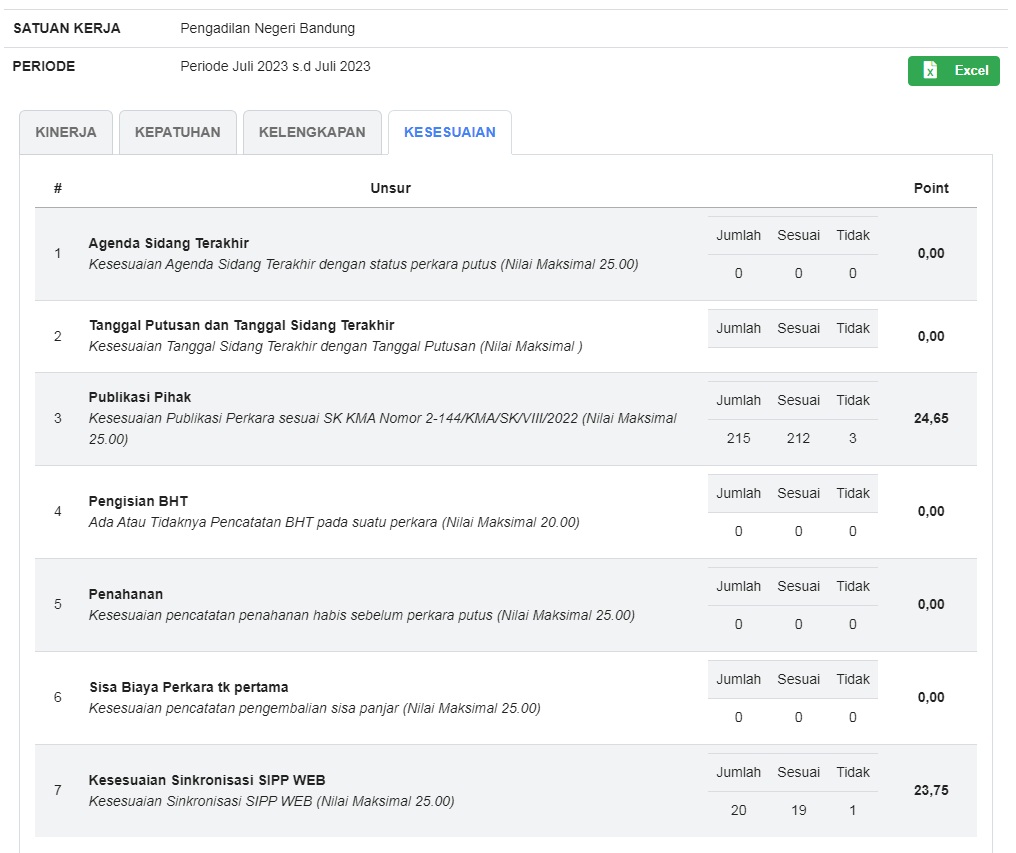Select the Pengadilan Negeri Bandung text
The height and width of the screenshot is (853, 1016).
[x=267, y=28]
